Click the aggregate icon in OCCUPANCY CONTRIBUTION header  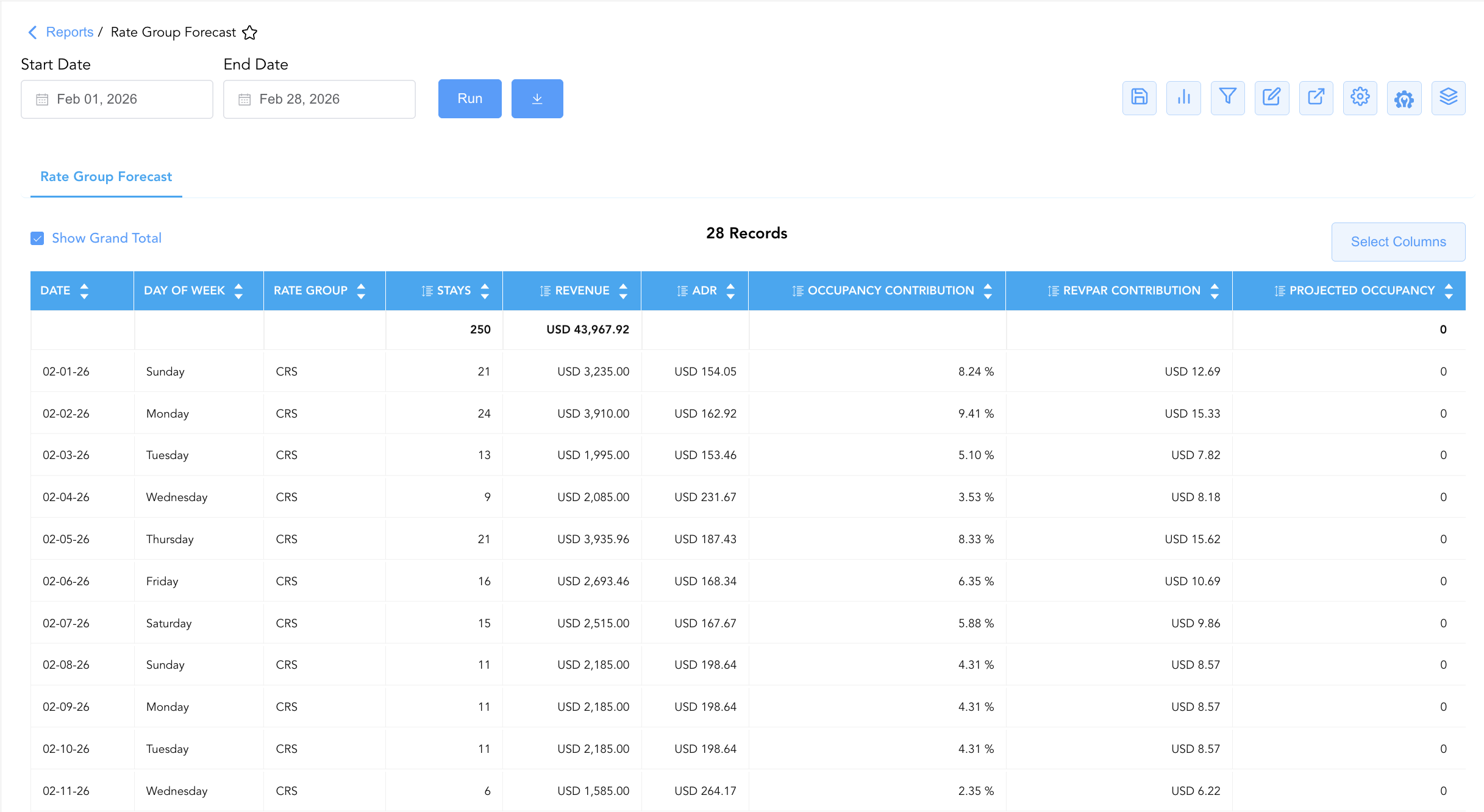[x=798, y=291]
